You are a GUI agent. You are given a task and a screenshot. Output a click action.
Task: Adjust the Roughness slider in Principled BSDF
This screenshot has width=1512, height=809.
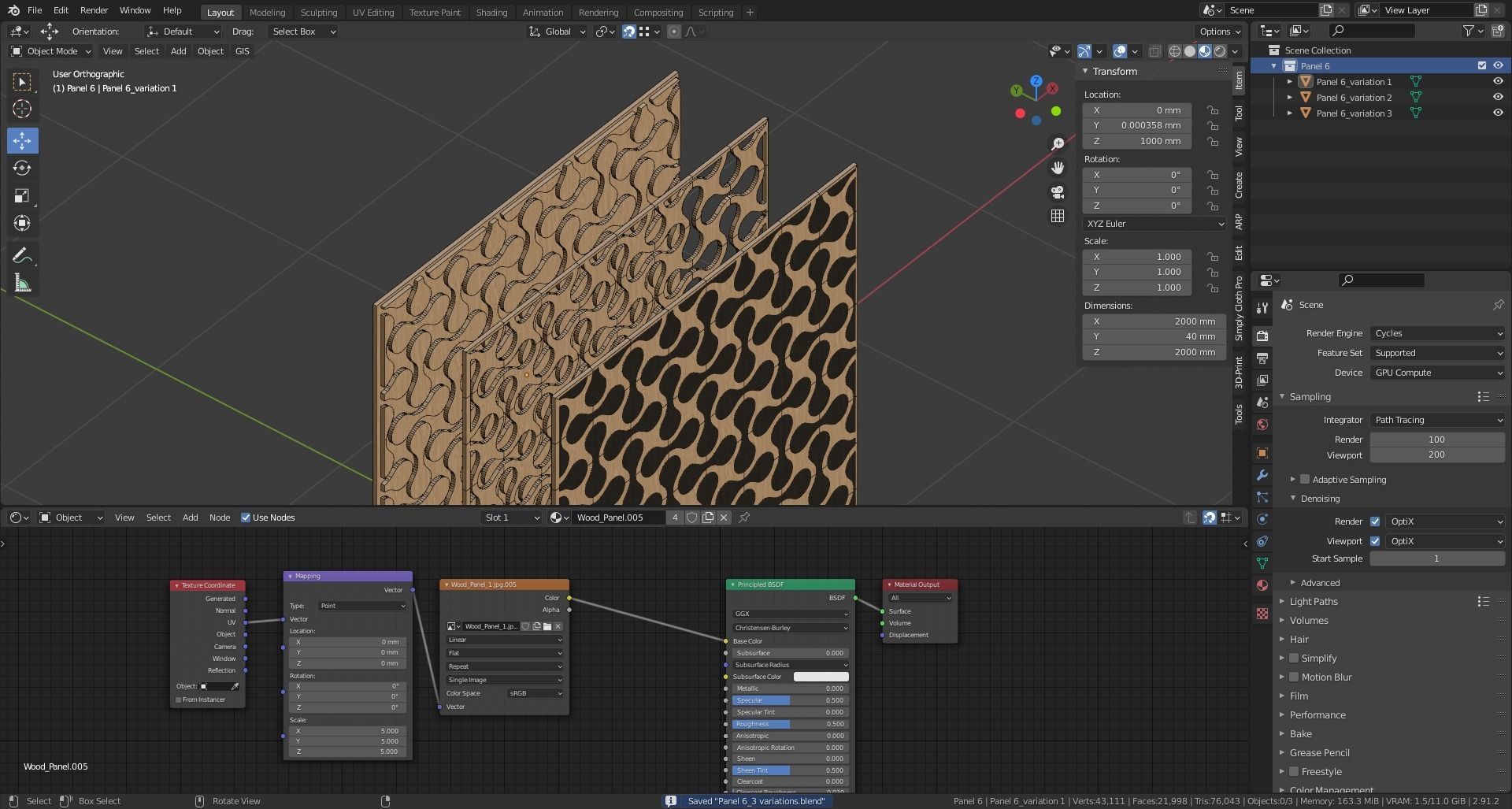790,724
